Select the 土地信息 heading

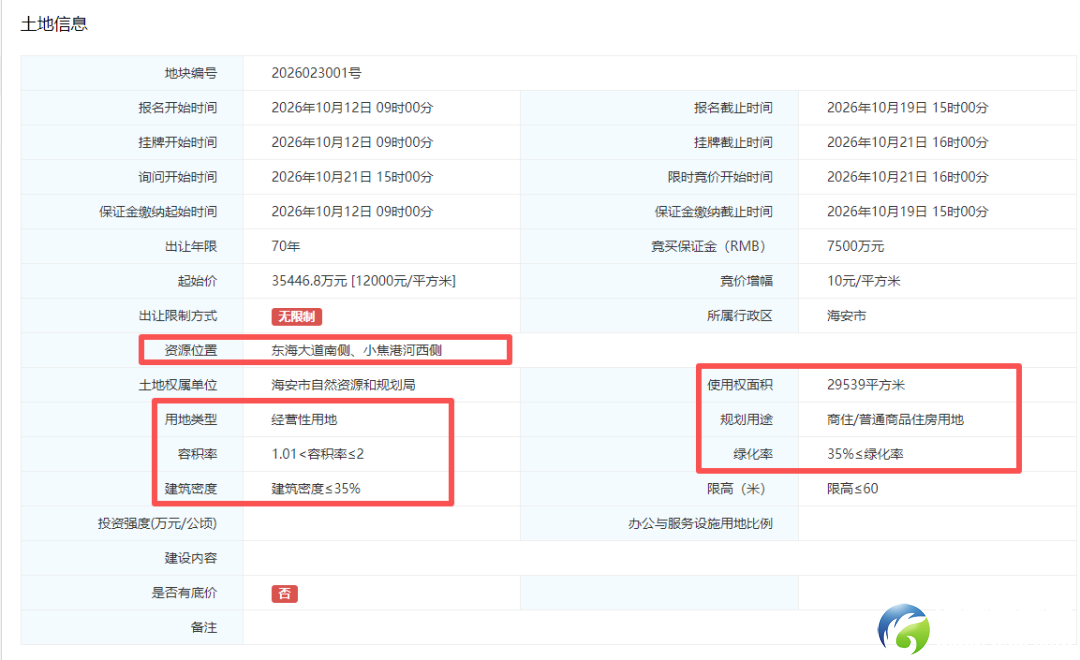coord(54,24)
